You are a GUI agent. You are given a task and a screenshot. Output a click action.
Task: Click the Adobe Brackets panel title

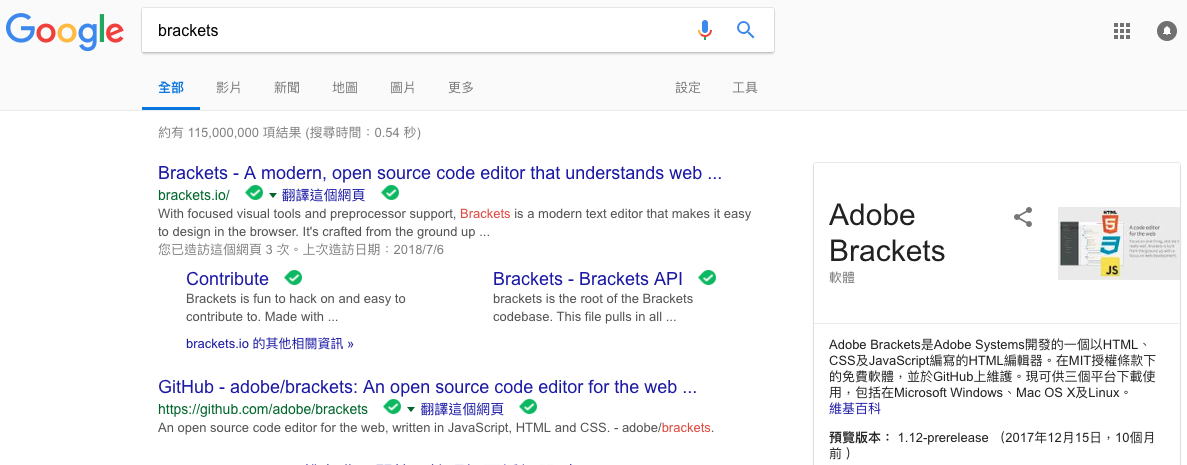coord(886,232)
